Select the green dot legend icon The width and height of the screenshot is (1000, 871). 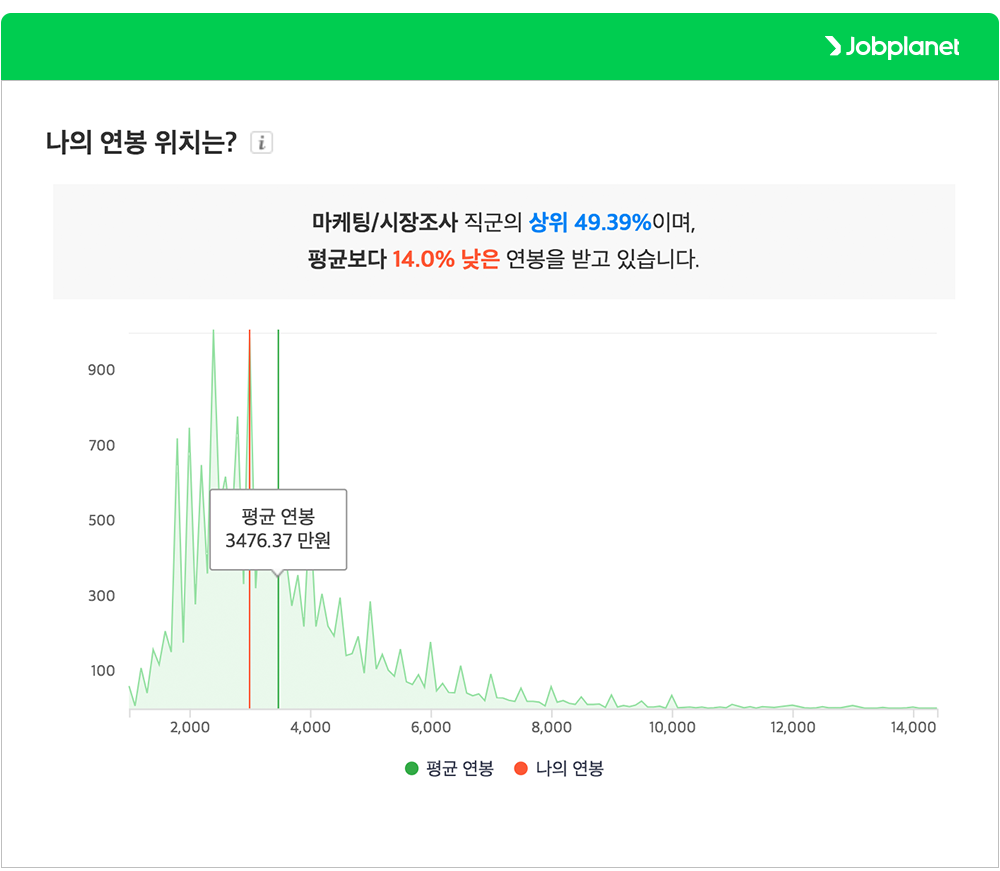click(x=409, y=770)
